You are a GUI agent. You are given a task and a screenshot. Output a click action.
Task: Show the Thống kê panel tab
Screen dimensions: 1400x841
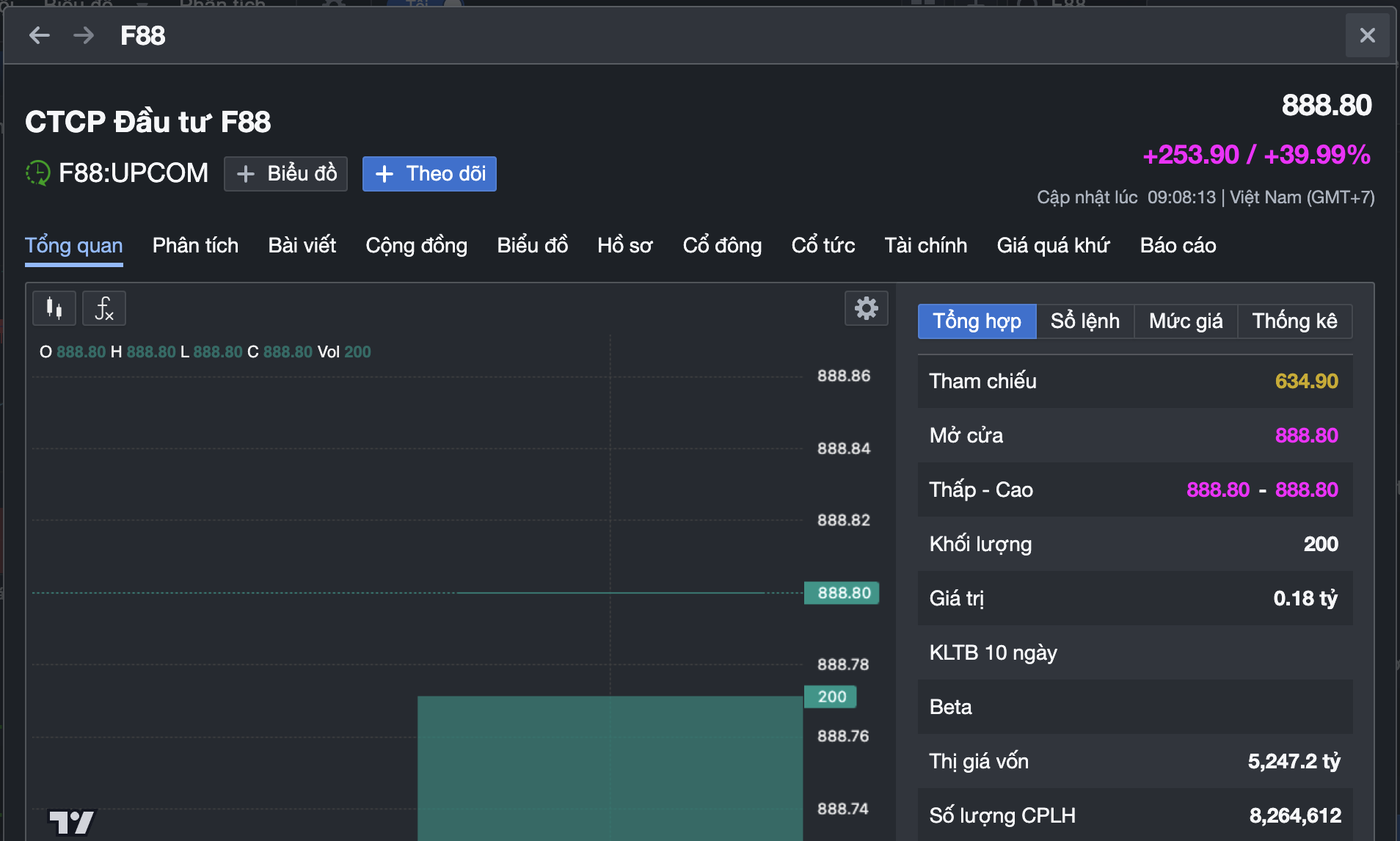coord(1294,321)
